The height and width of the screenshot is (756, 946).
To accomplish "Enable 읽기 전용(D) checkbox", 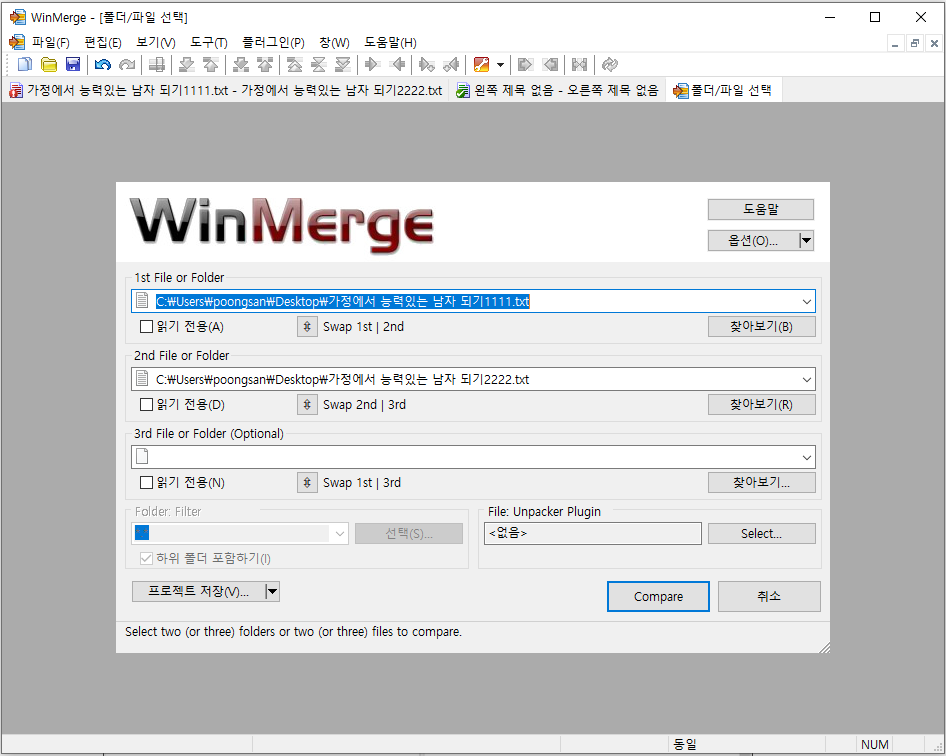I will click(x=146, y=405).
